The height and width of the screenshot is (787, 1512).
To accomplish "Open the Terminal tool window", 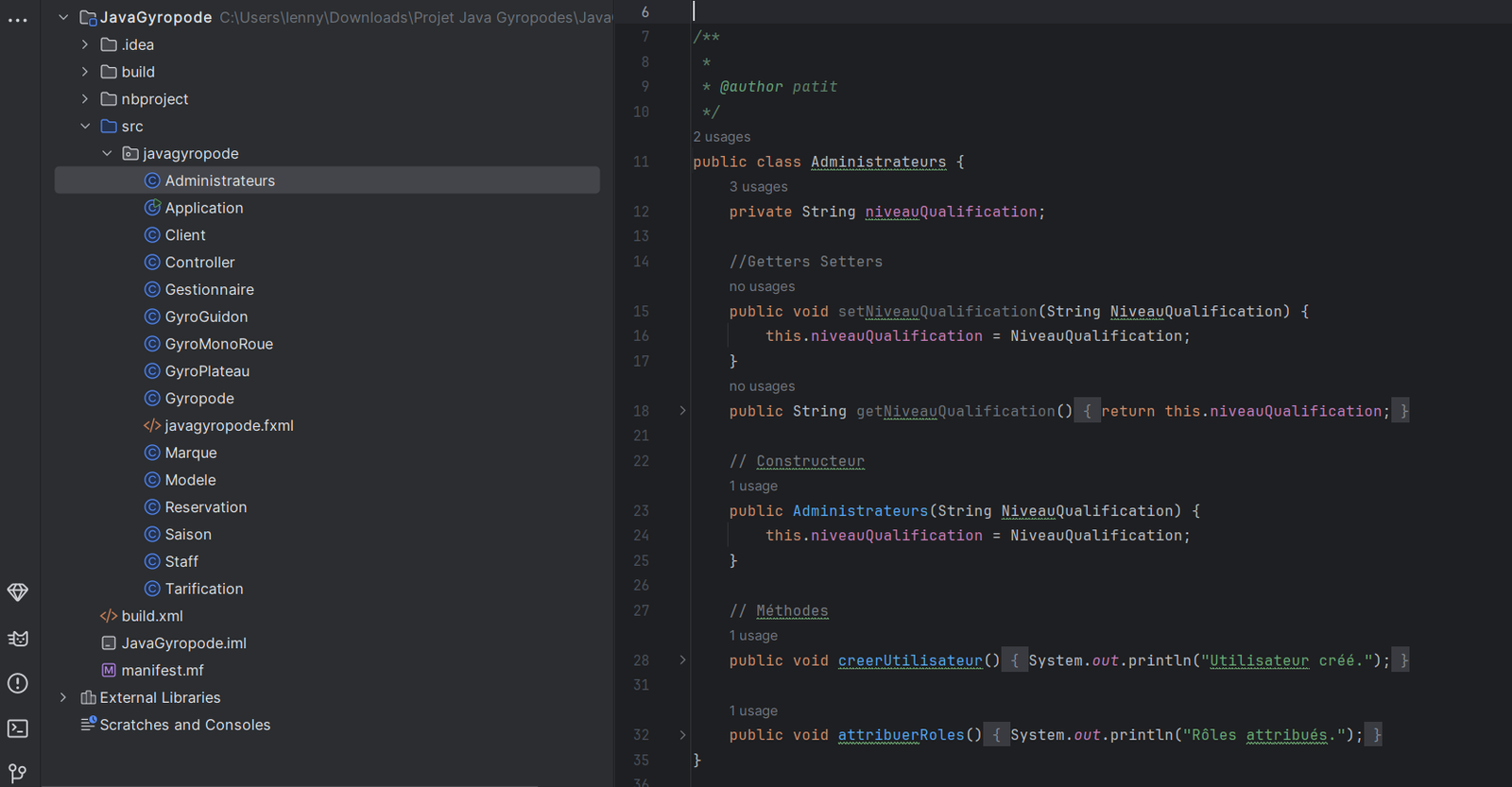I will click(18, 728).
